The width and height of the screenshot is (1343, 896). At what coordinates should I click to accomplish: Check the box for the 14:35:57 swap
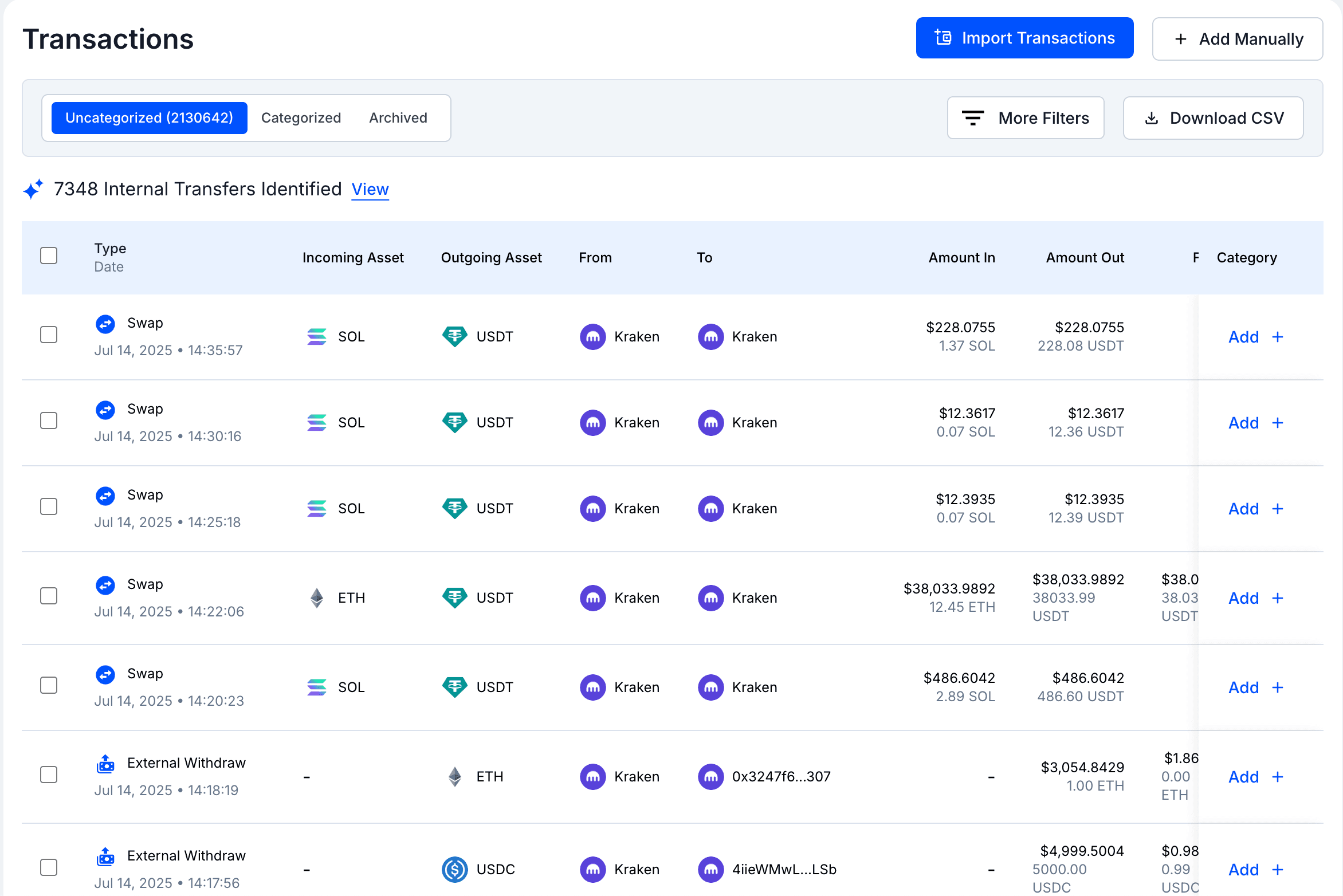tap(49, 335)
